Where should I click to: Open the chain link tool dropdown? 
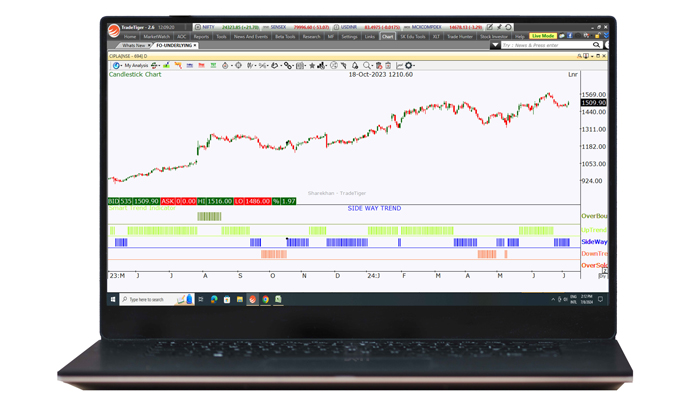coord(288,66)
